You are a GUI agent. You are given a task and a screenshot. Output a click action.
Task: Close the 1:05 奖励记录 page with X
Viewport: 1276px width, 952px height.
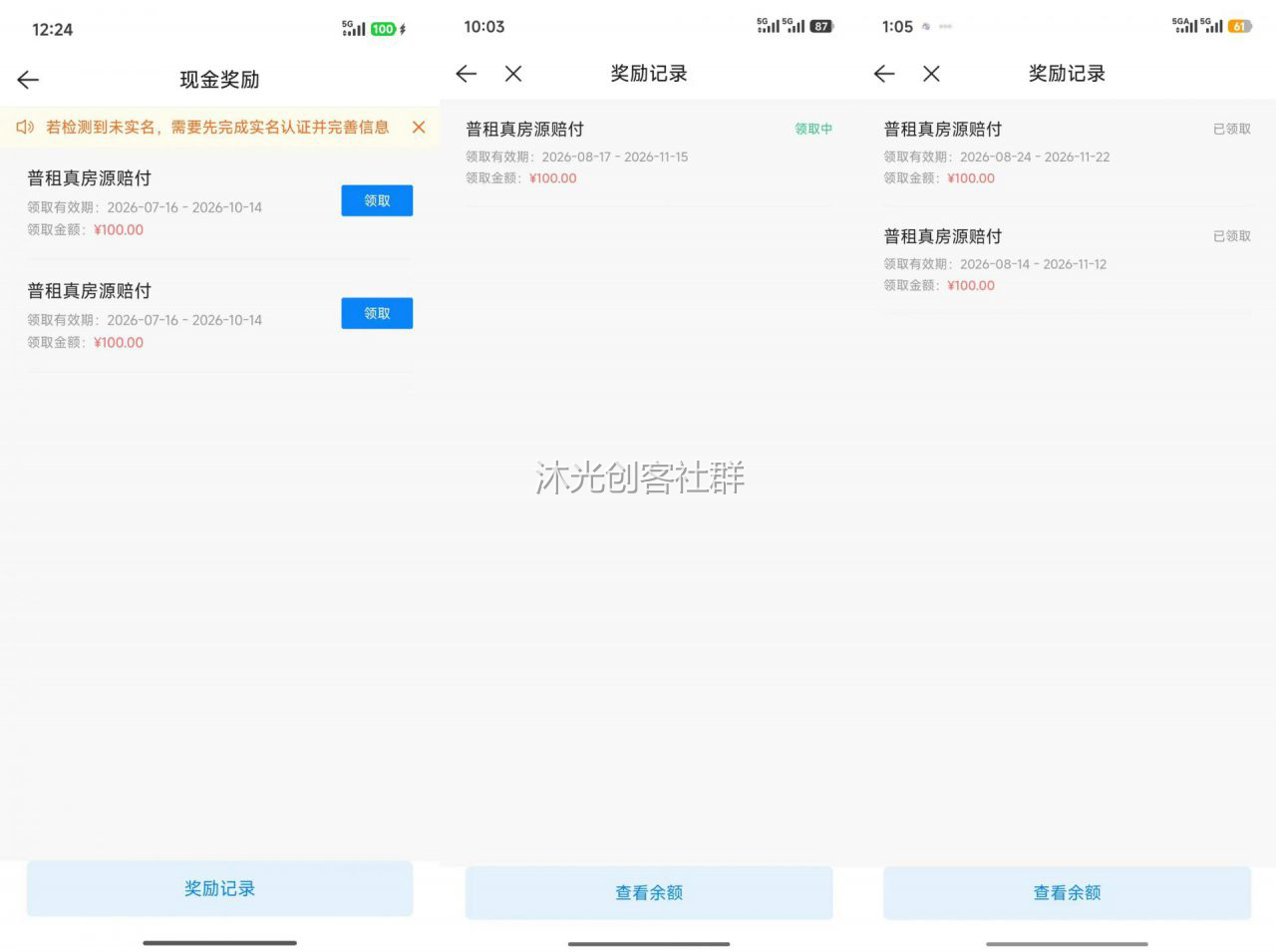[931, 74]
